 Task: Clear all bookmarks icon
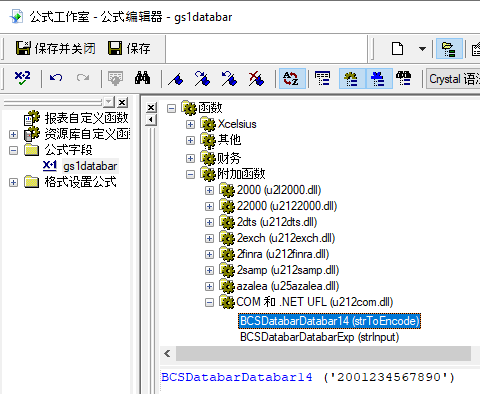256,78
